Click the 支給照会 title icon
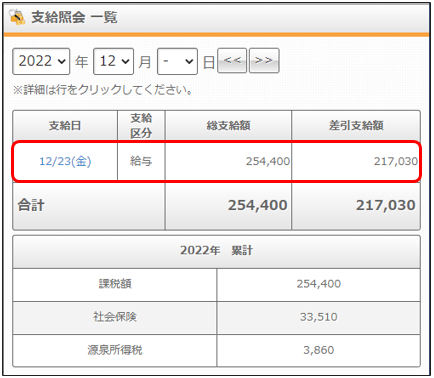Viewport: 434px width, 378px height. pos(17,17)
